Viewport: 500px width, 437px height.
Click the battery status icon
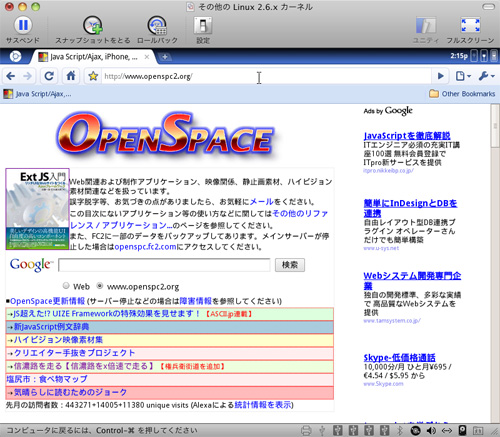click(494, 56)
